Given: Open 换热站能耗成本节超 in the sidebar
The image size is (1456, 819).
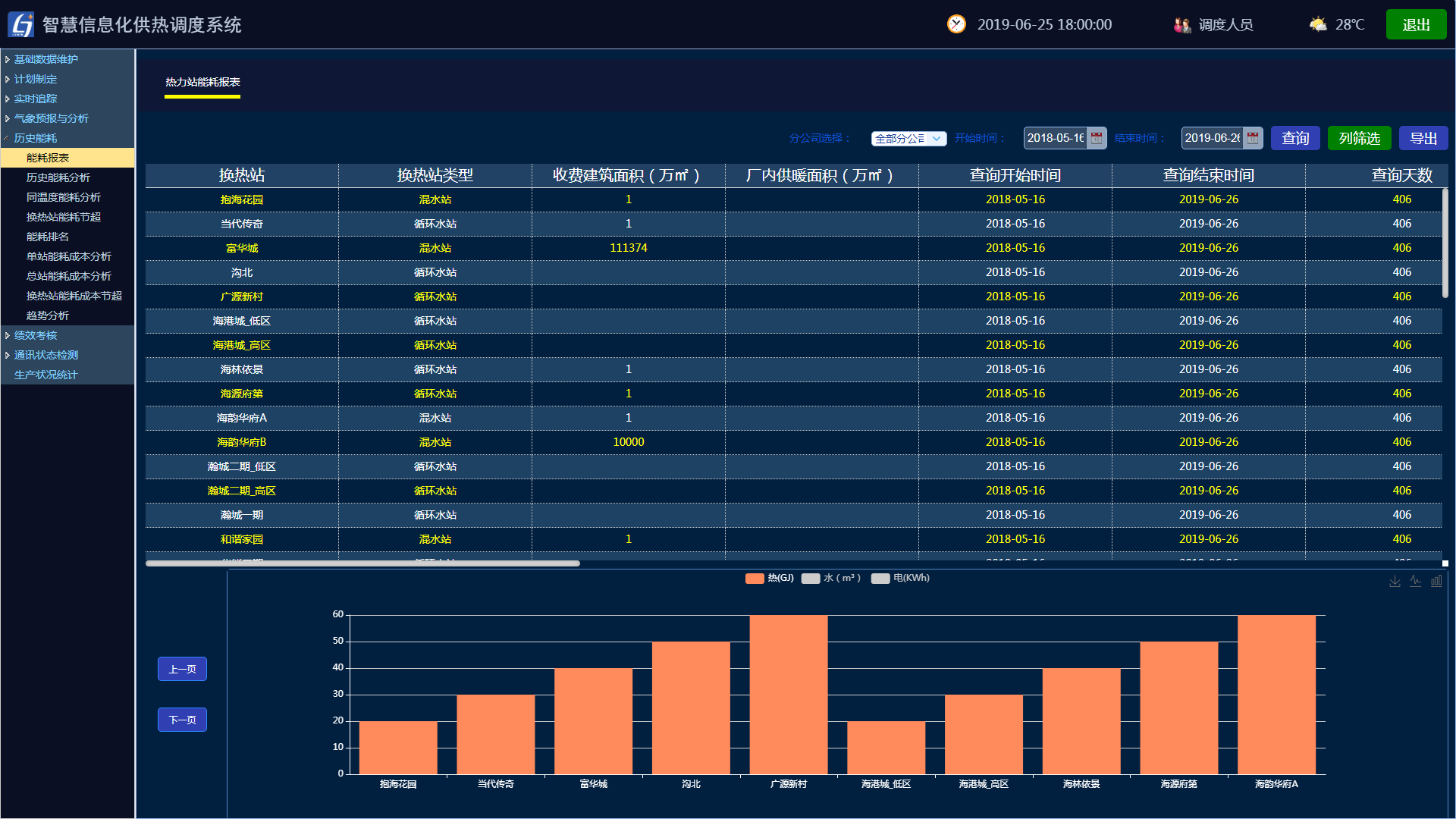Looking at the screenshot, I should click(67, 296).
